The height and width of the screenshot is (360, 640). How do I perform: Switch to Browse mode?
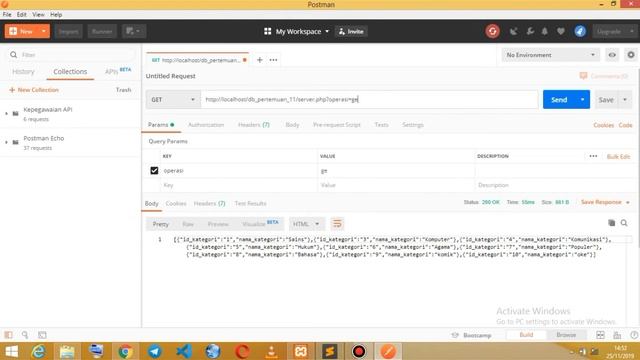pos(566,335)
